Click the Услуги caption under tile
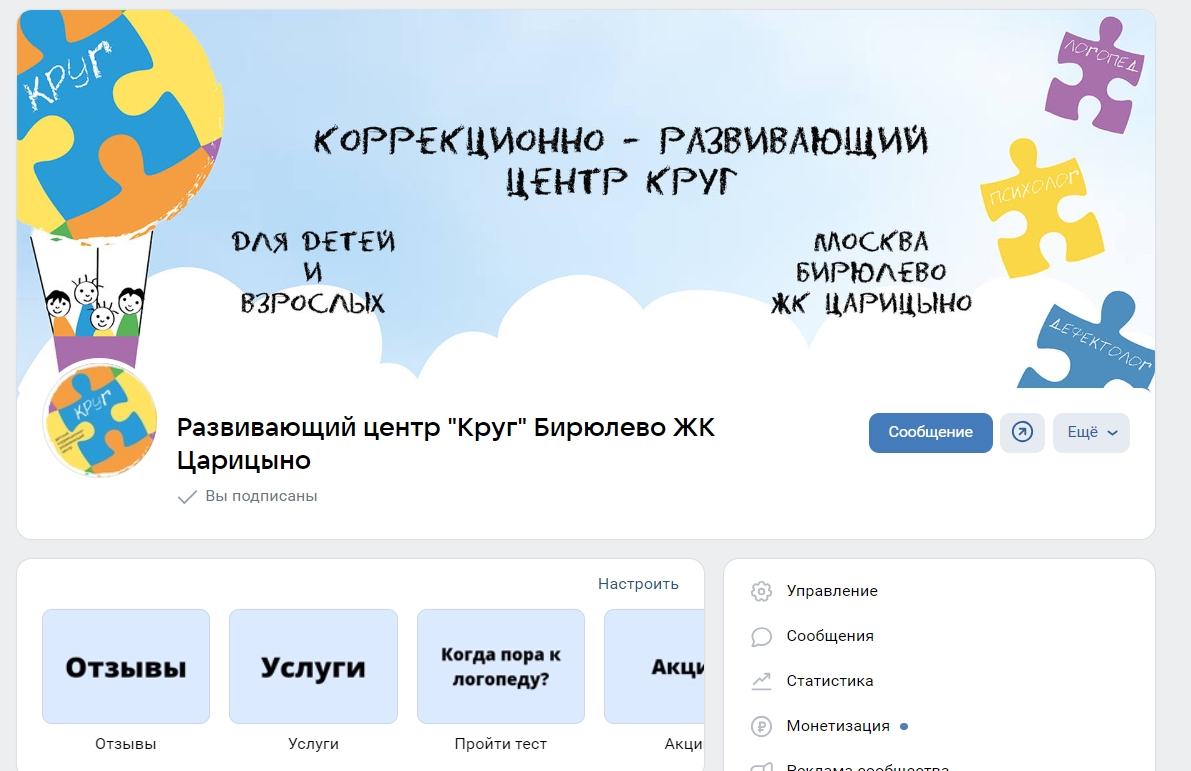Screen dimensions: 1191x771 pyautogui.click(x=313, y=744)
